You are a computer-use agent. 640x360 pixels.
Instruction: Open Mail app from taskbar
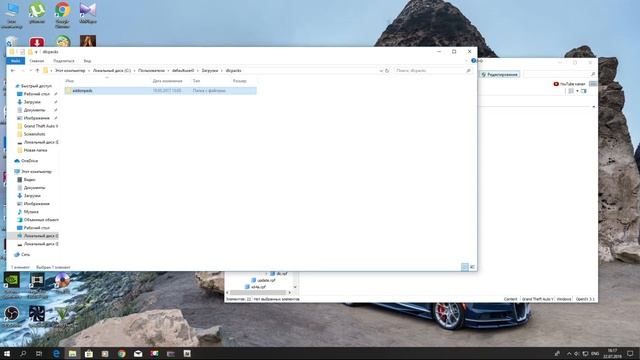(138, 353)
